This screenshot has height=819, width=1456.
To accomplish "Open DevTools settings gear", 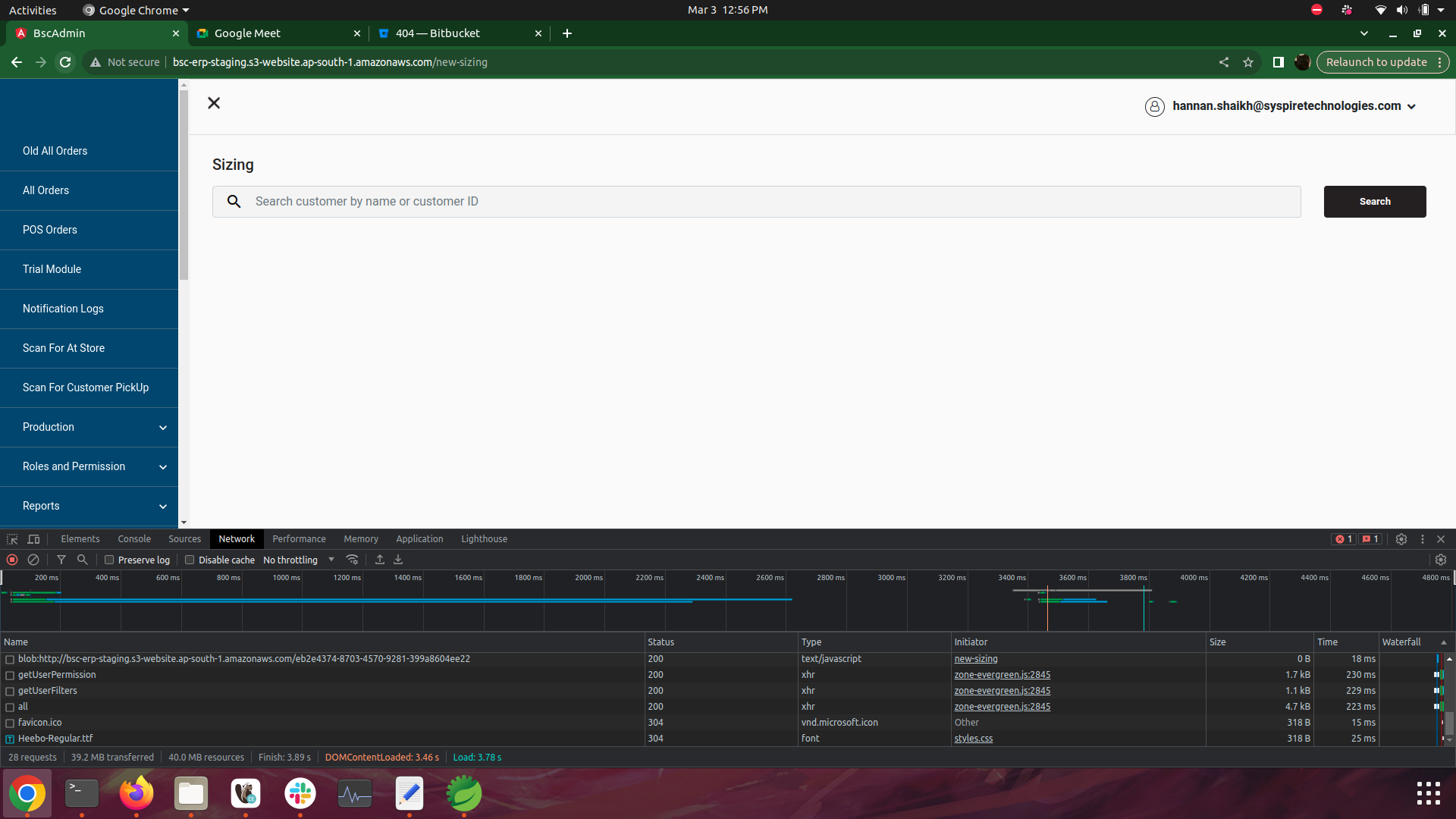I will (x=1401, y=539).
